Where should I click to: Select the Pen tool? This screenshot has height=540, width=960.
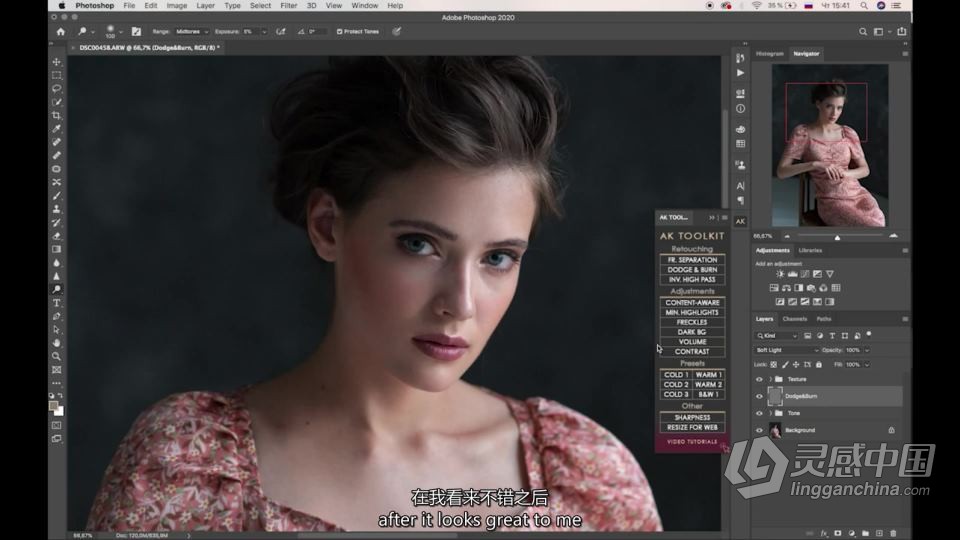pos(56,317)
